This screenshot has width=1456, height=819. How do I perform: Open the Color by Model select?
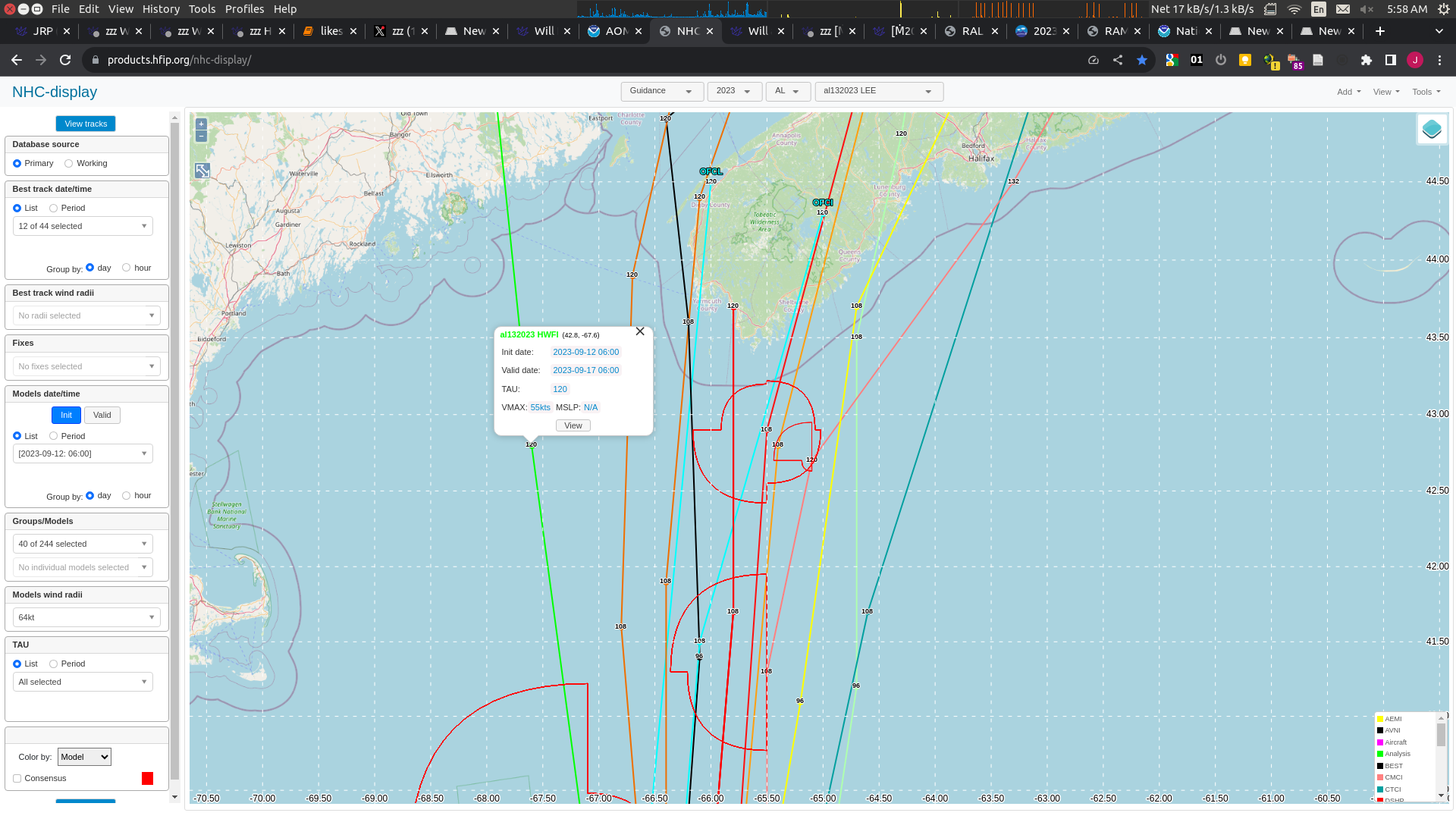click(x=84, y=757)
